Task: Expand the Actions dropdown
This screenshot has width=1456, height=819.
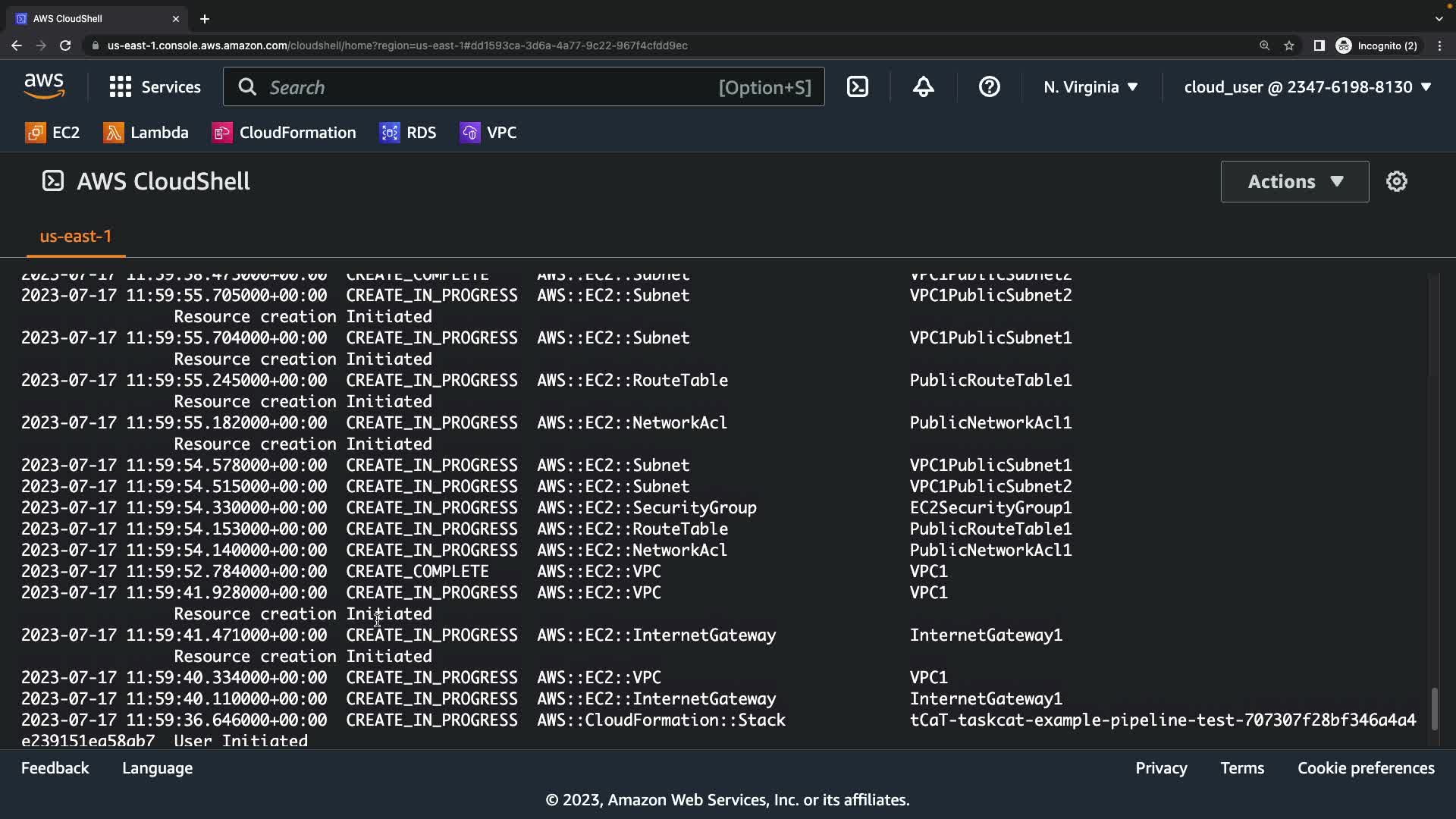Action: pyautogui.click(x=1294, y=181)
